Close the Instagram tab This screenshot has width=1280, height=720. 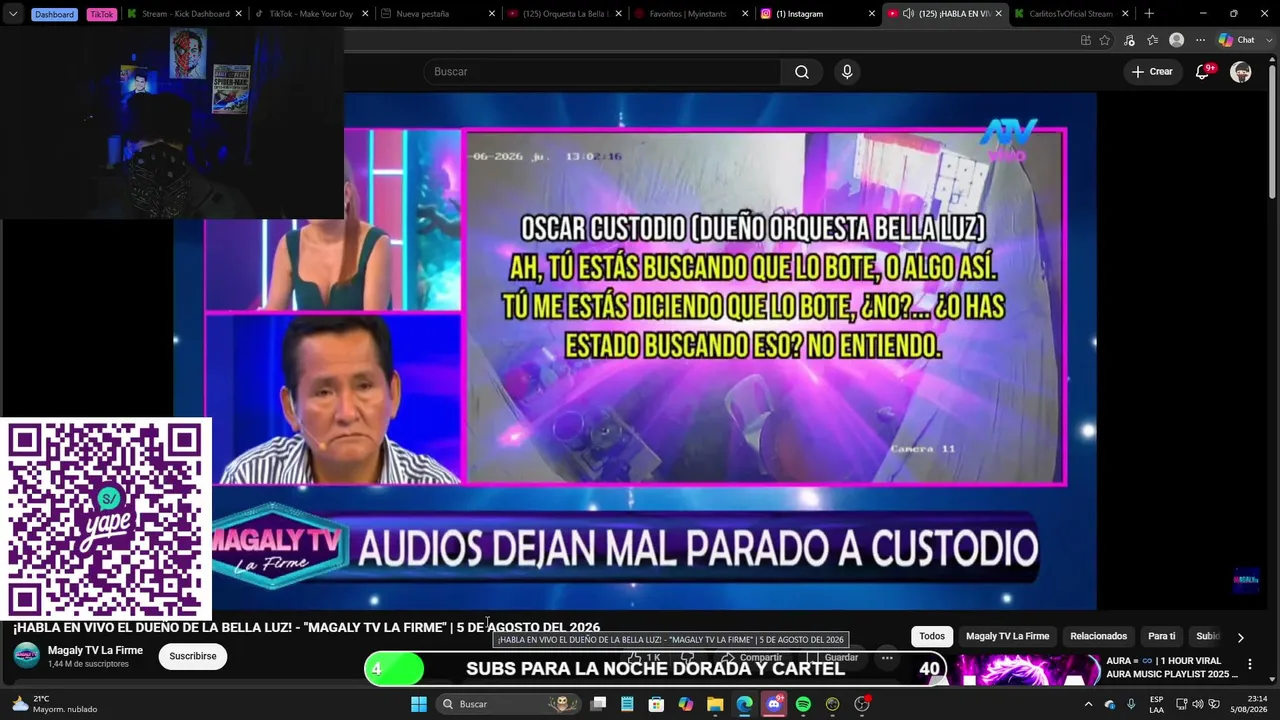point(872,14)
